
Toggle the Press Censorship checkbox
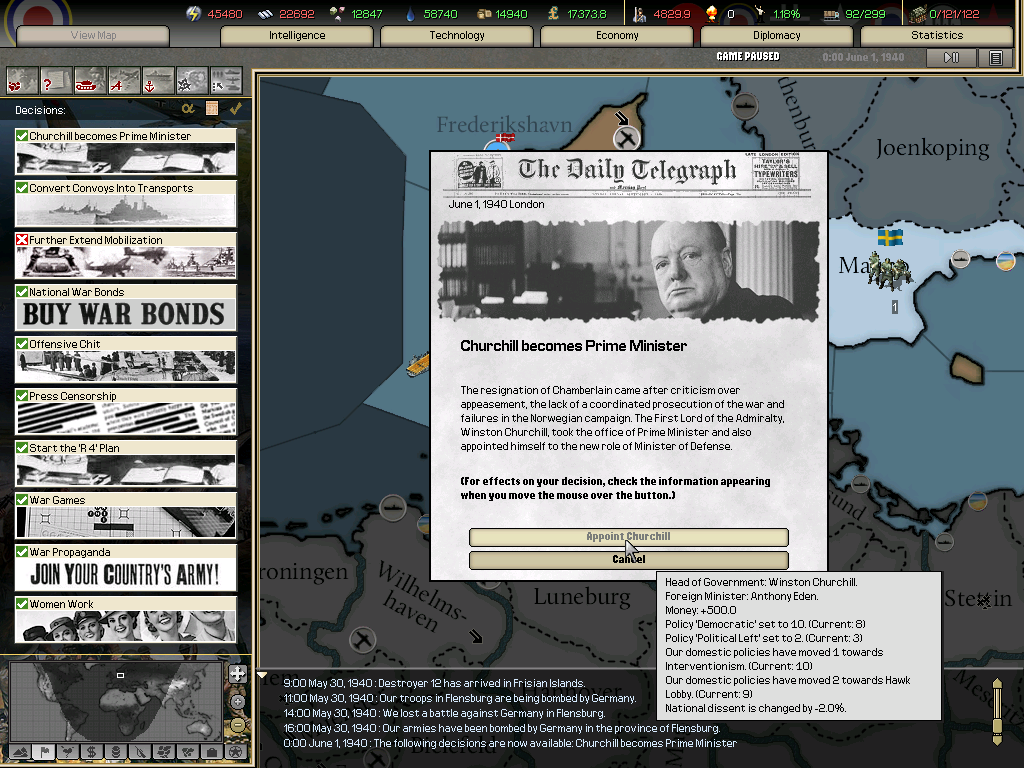tap(22, 396)
